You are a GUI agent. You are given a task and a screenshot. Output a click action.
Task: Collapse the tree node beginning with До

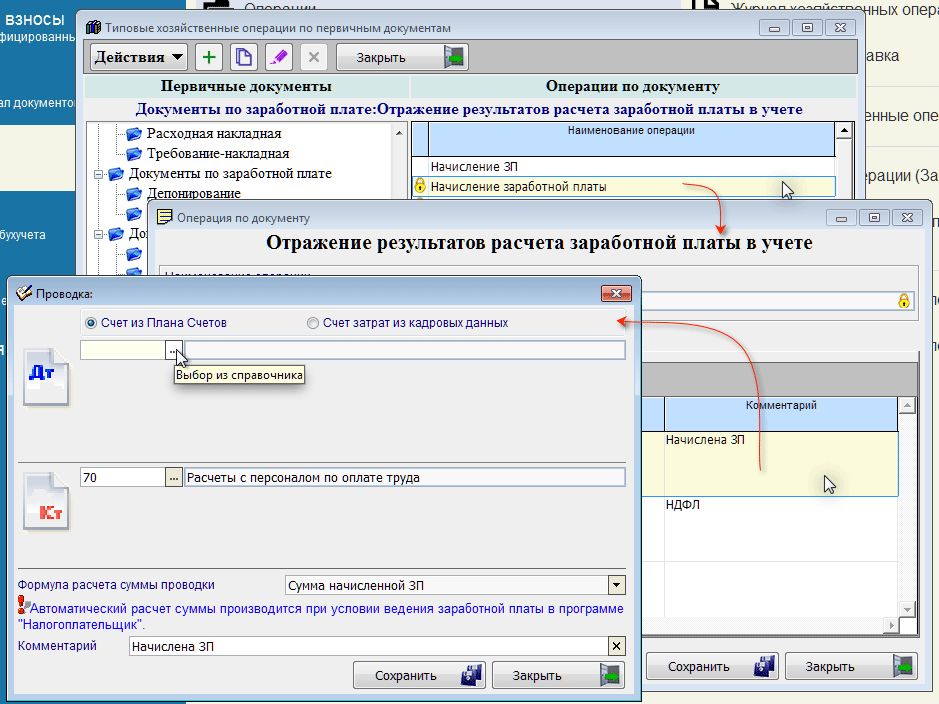coord(99,234)
